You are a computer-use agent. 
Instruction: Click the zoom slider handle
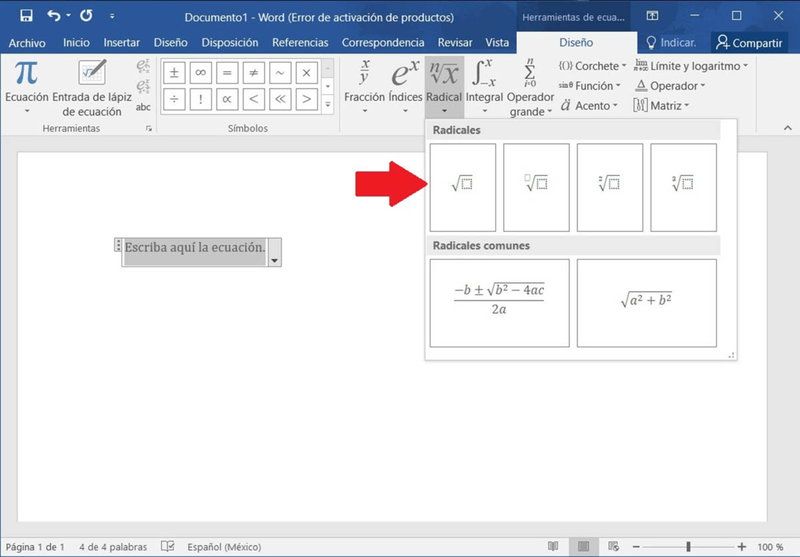coord(688,547)
